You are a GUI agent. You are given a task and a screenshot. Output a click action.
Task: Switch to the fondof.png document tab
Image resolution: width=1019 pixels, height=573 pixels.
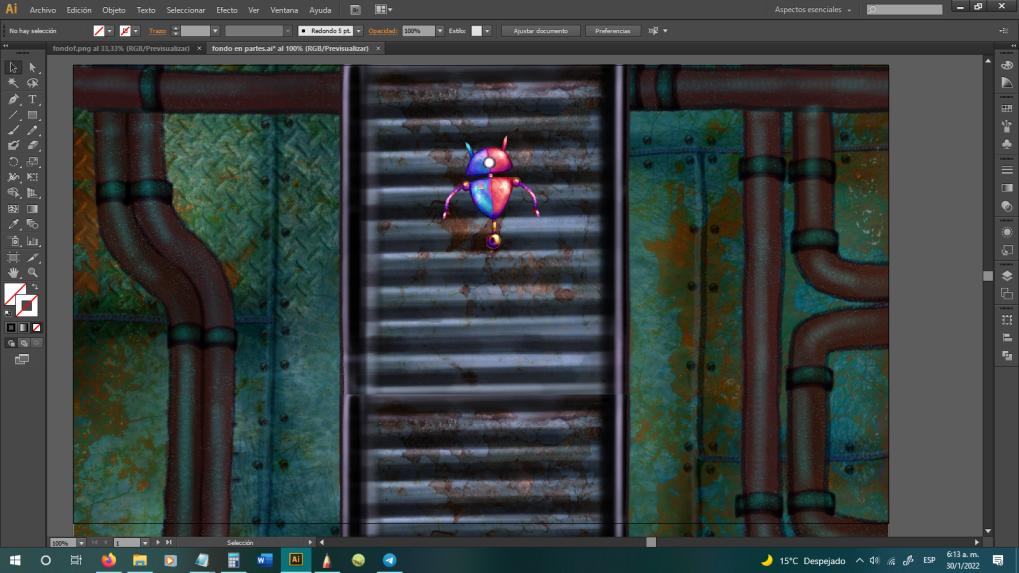click(121, 48)
